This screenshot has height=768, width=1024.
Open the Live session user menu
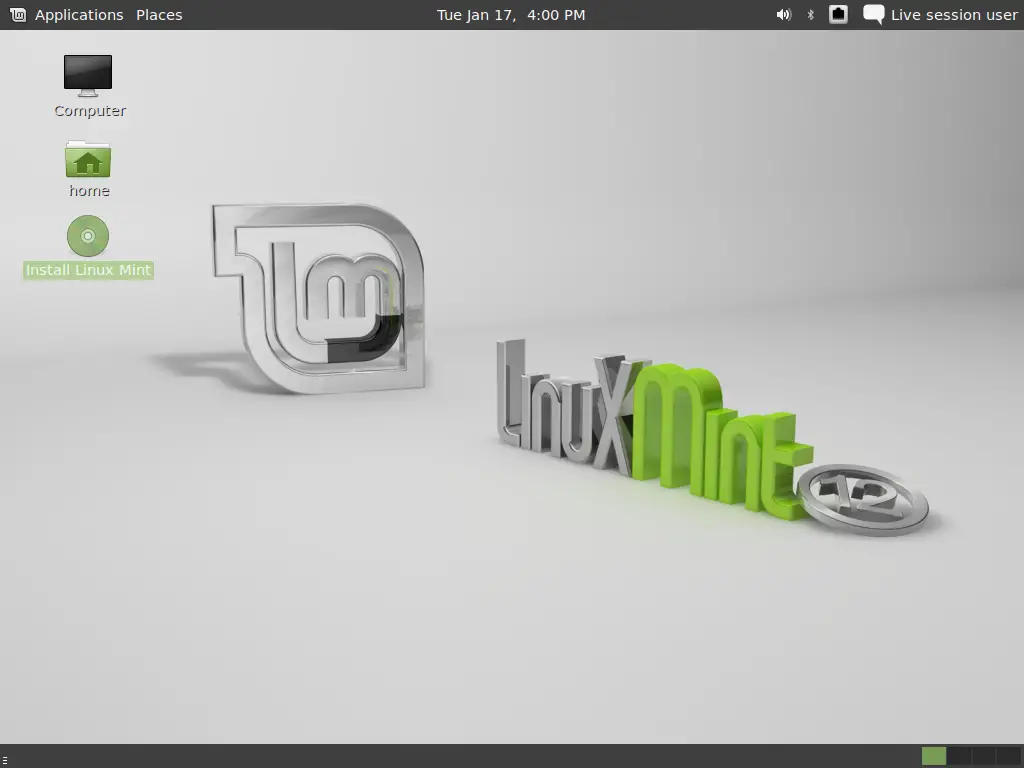[940, 14]
